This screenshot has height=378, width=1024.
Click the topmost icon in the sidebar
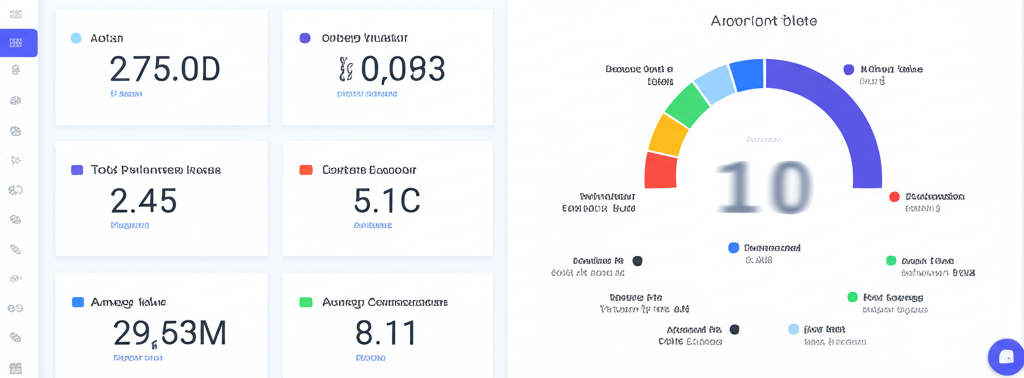(16, 14)
